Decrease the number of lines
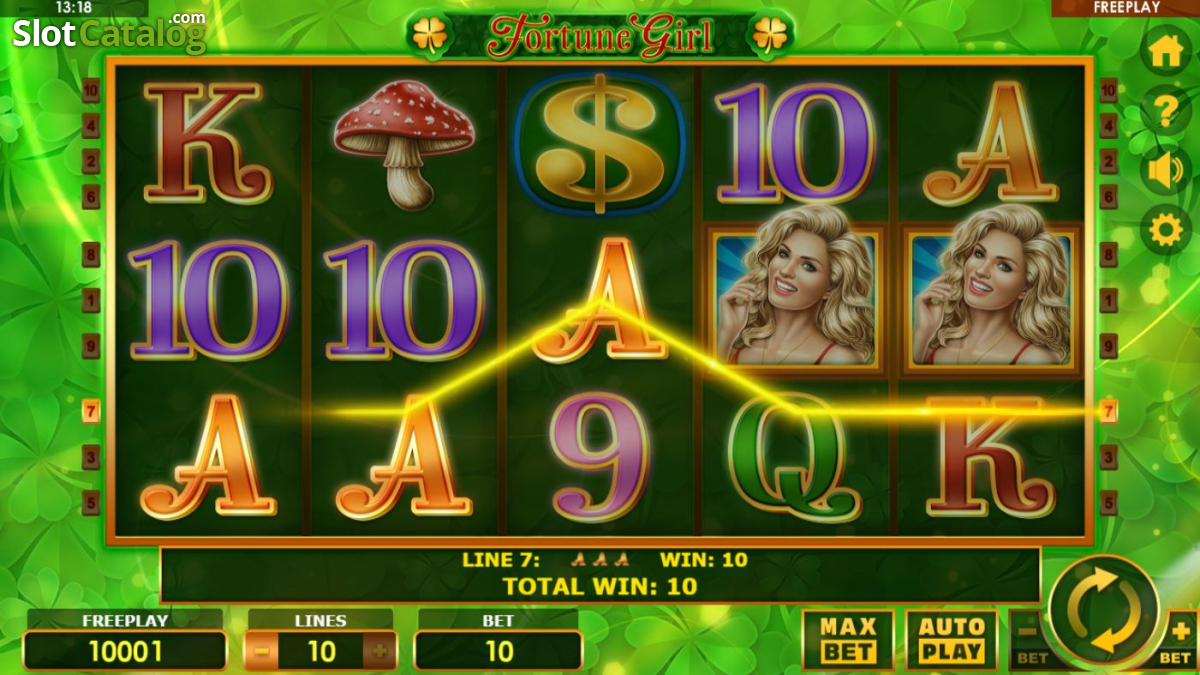This screenshot has width=1200, height=675. [x=262, y=652]
